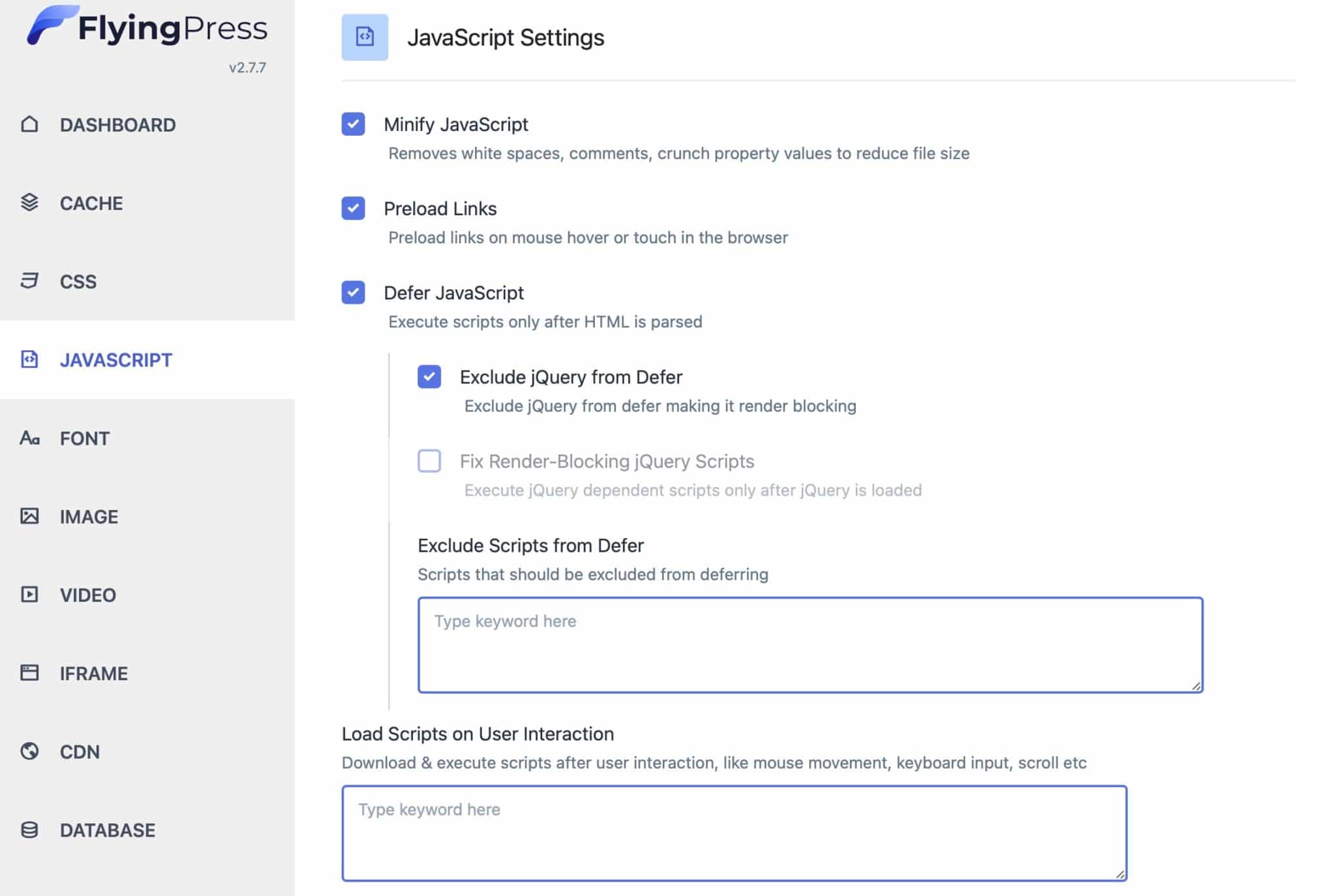This screenshot has height=896, width=1336.
Task: Select the CACHE menu label
Action: [x=91, y=203]
